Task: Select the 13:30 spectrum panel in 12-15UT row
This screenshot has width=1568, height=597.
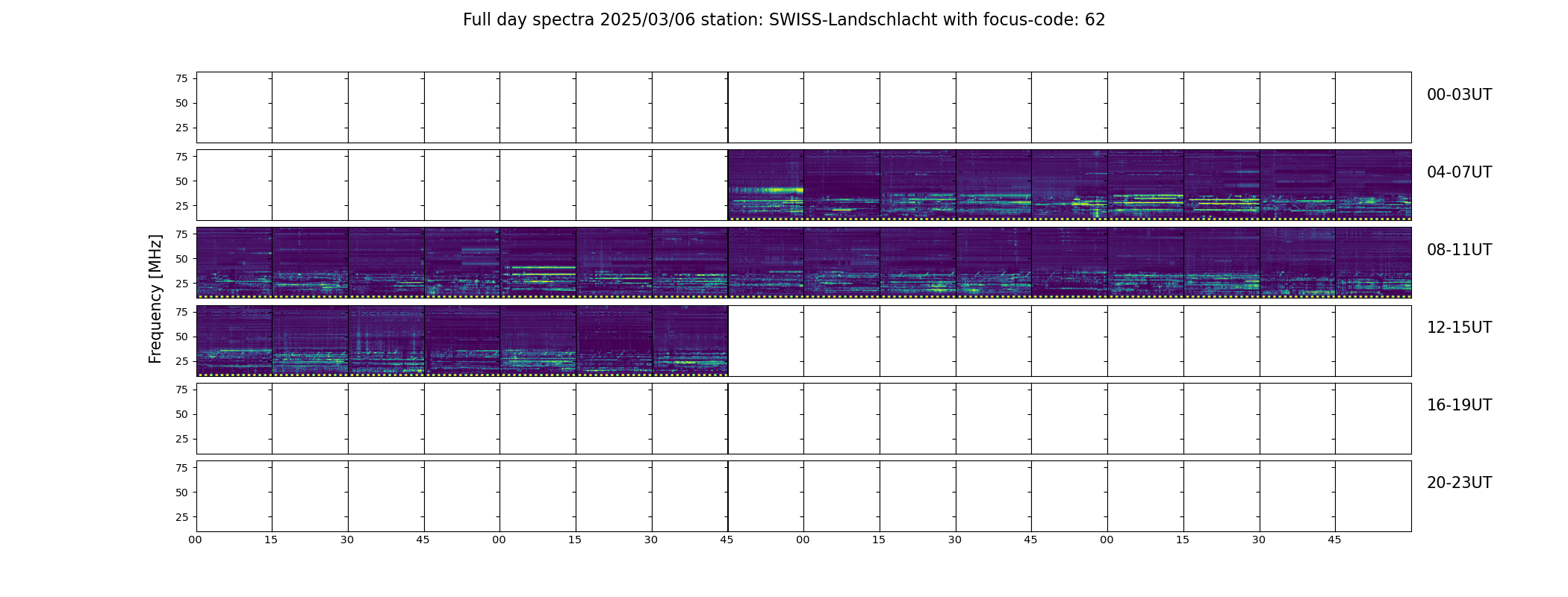Action: click(x=690, y=340)
